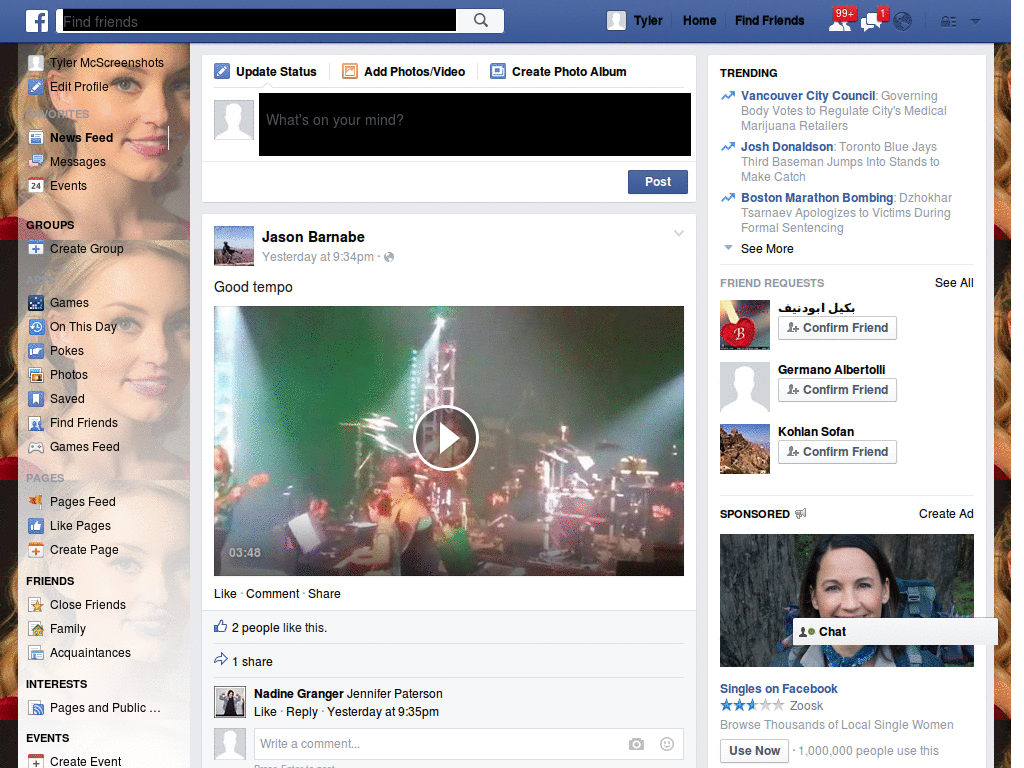The image size is (1024, 768).
Task: Select the Add Photos/Video tab
Action: point(404,72)
